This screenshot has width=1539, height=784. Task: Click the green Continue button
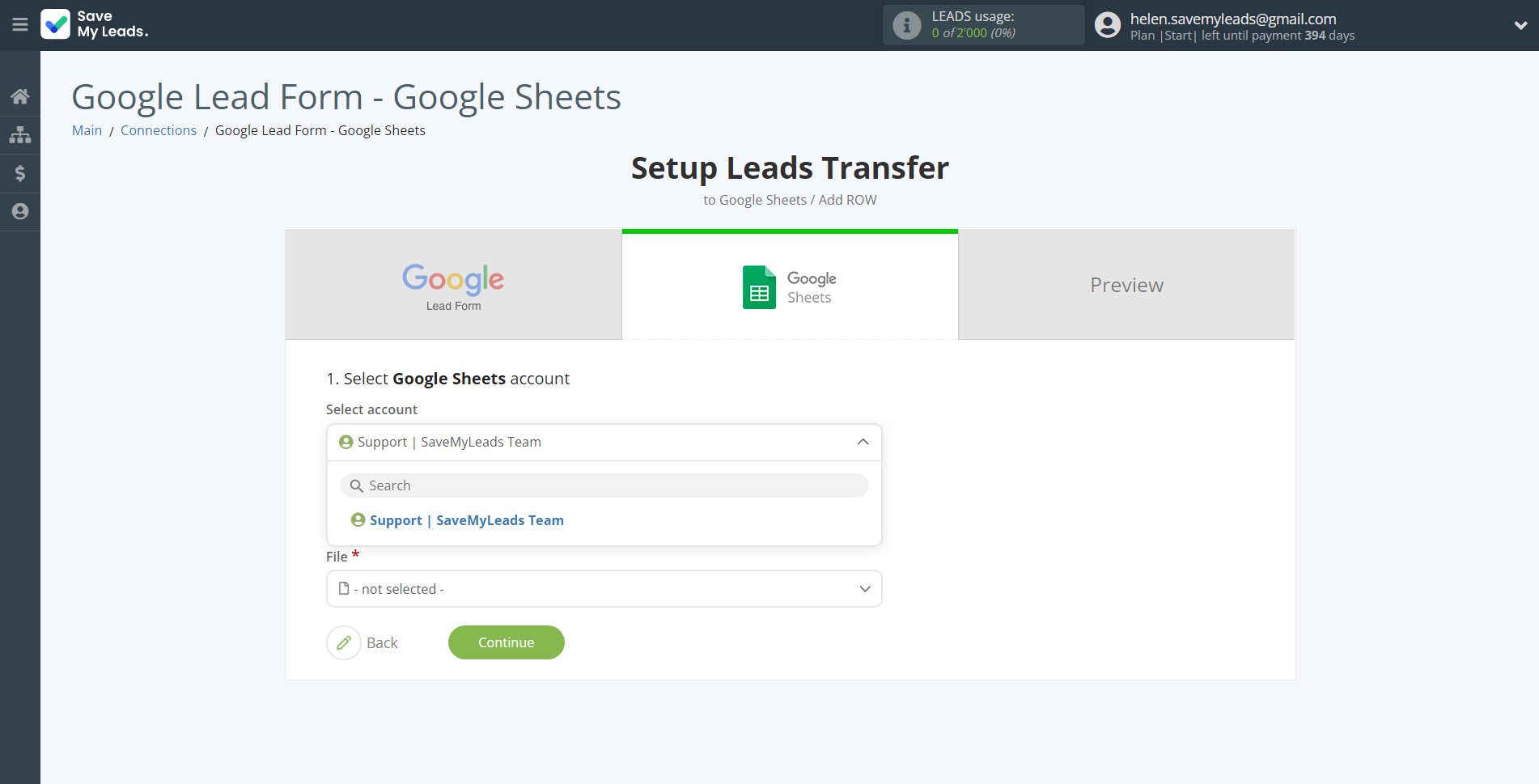tap(507, 642)
